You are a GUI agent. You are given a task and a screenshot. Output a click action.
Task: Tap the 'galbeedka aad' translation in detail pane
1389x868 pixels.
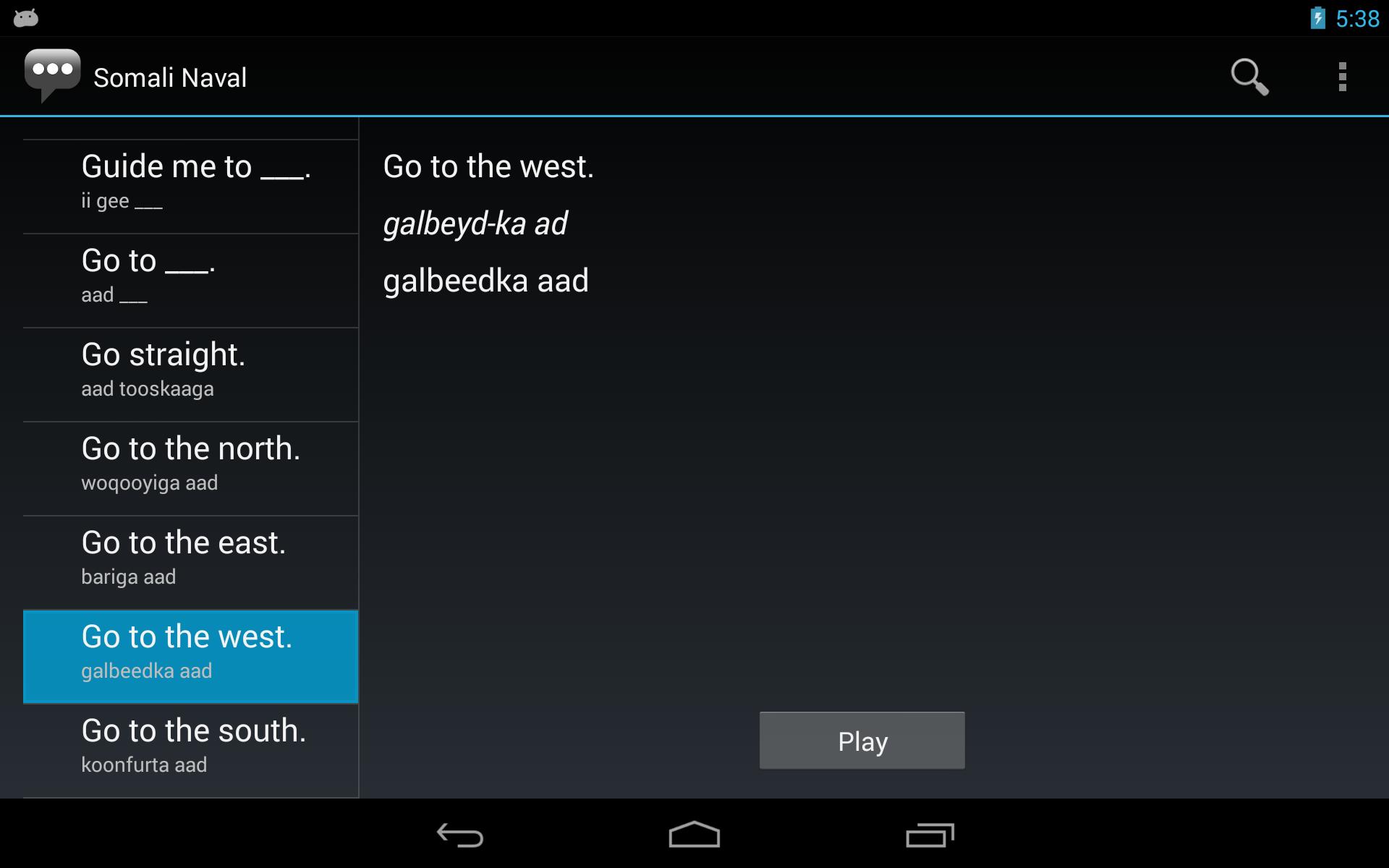pyautogui.click(x=485, y=281)
